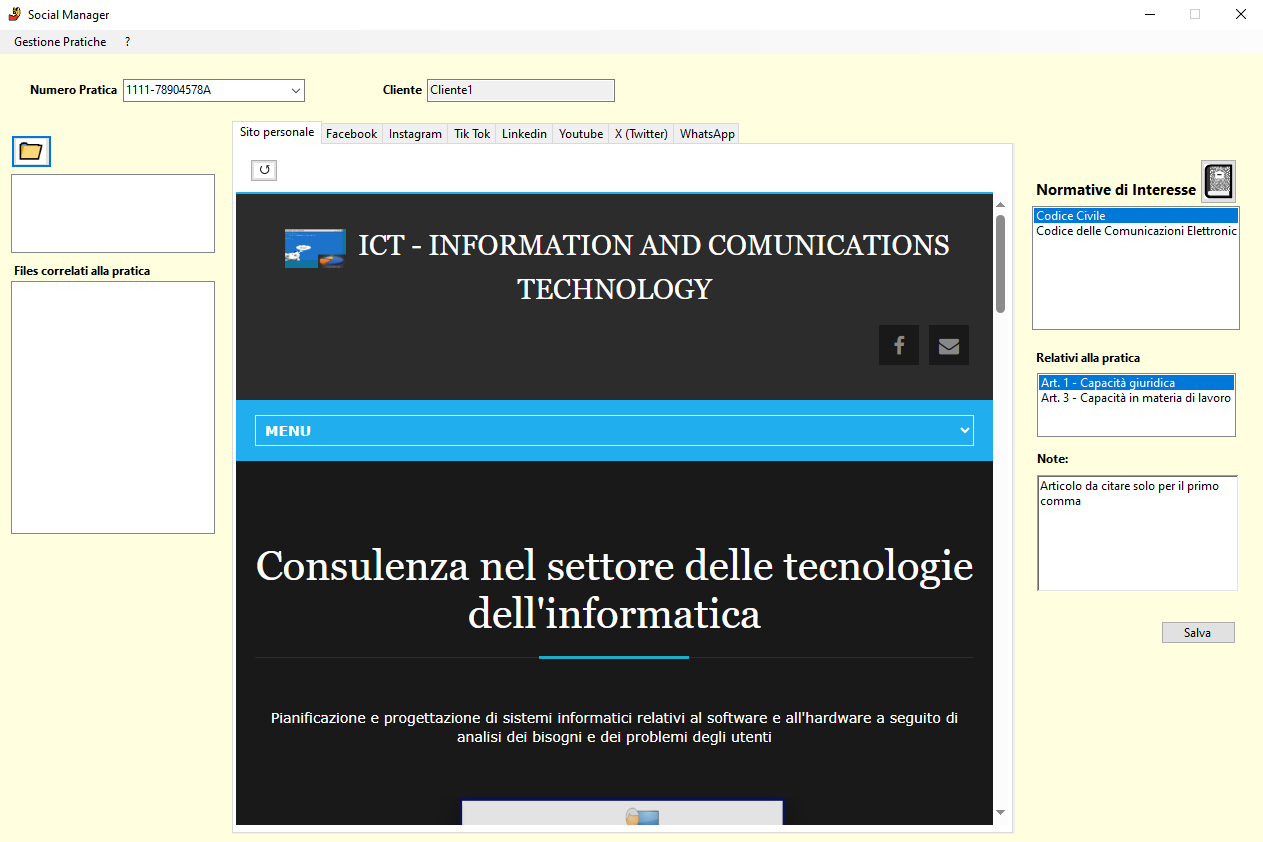Select Codice delle Comunicazioni Elettroniche entry
This screenshot has height=842, width=1263.
click(1136, 231)
